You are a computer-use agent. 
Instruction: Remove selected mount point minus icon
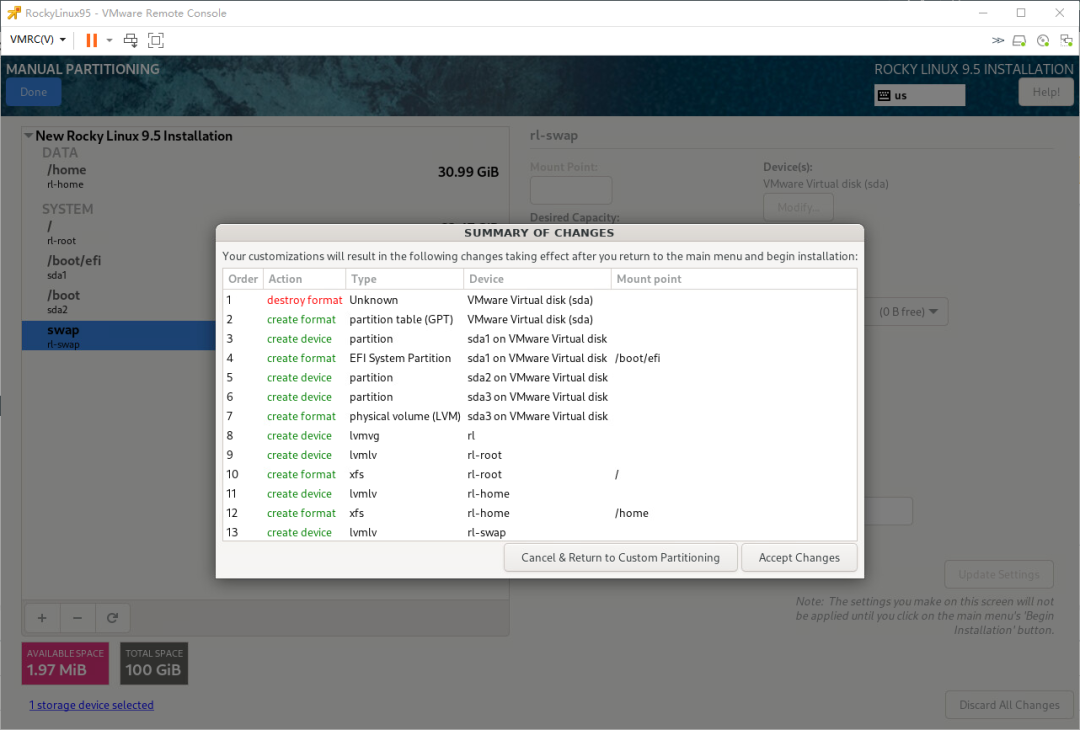click(77, 618)
